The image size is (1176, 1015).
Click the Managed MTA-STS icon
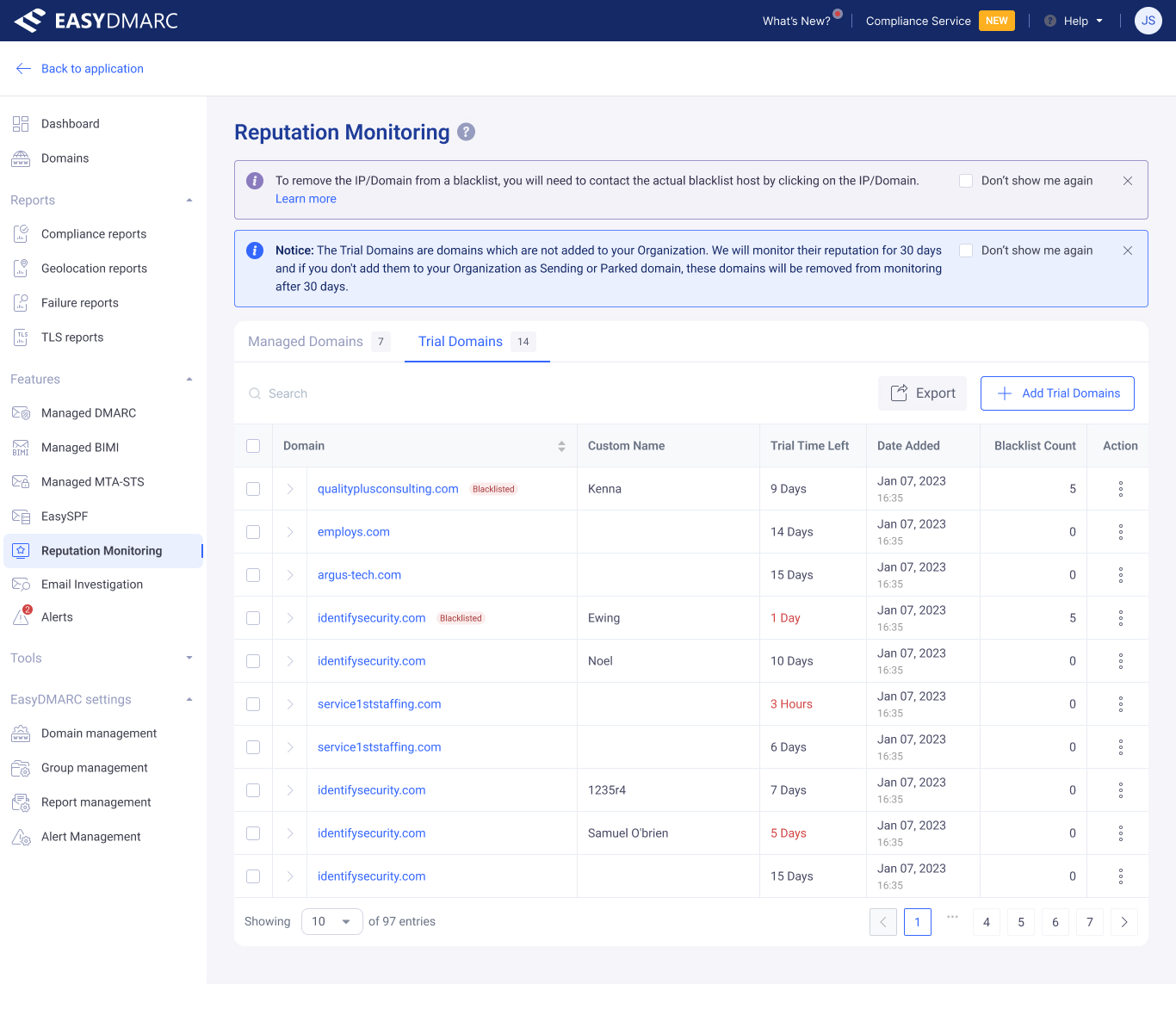[x=21, y=482]
